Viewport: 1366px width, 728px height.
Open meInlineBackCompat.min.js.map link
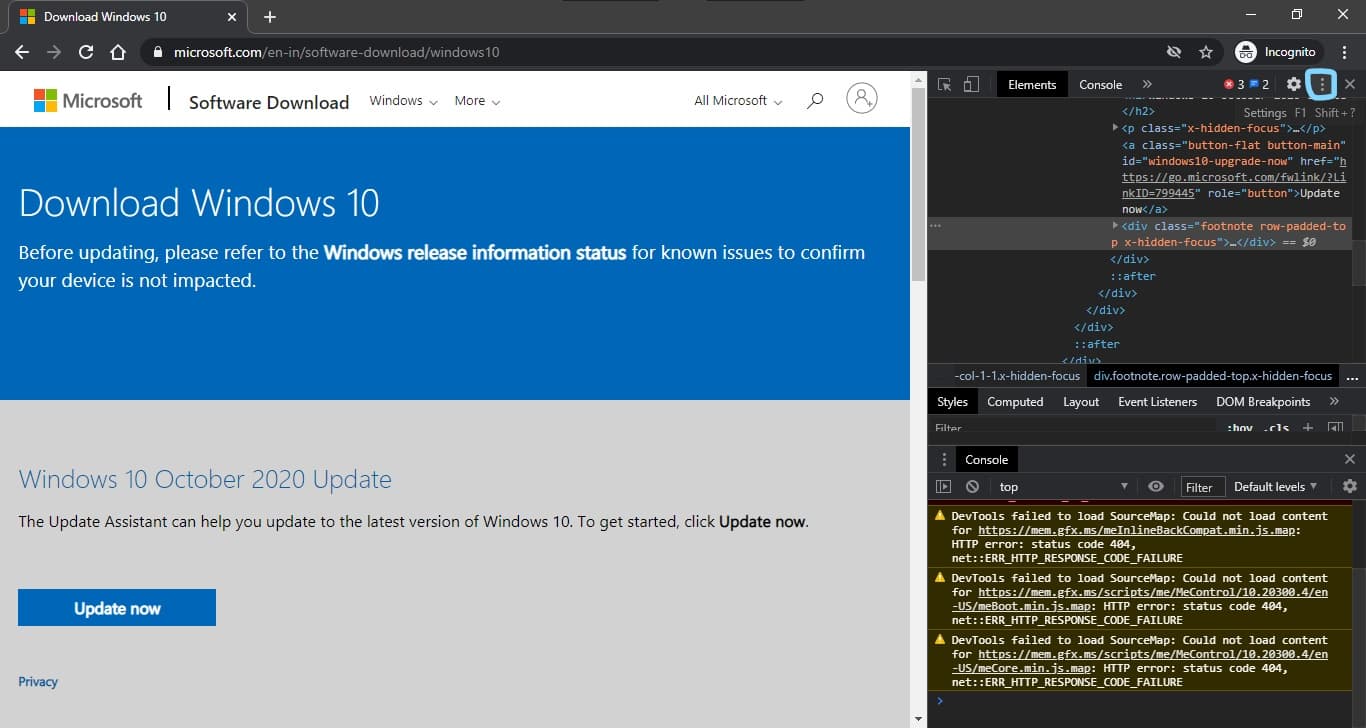coord(1137,530)
